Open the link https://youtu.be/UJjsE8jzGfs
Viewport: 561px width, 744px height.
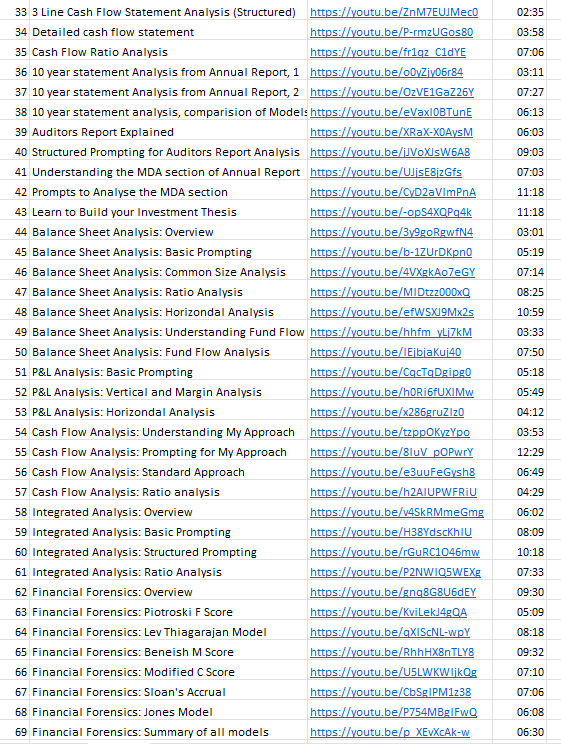click(386, 172)
